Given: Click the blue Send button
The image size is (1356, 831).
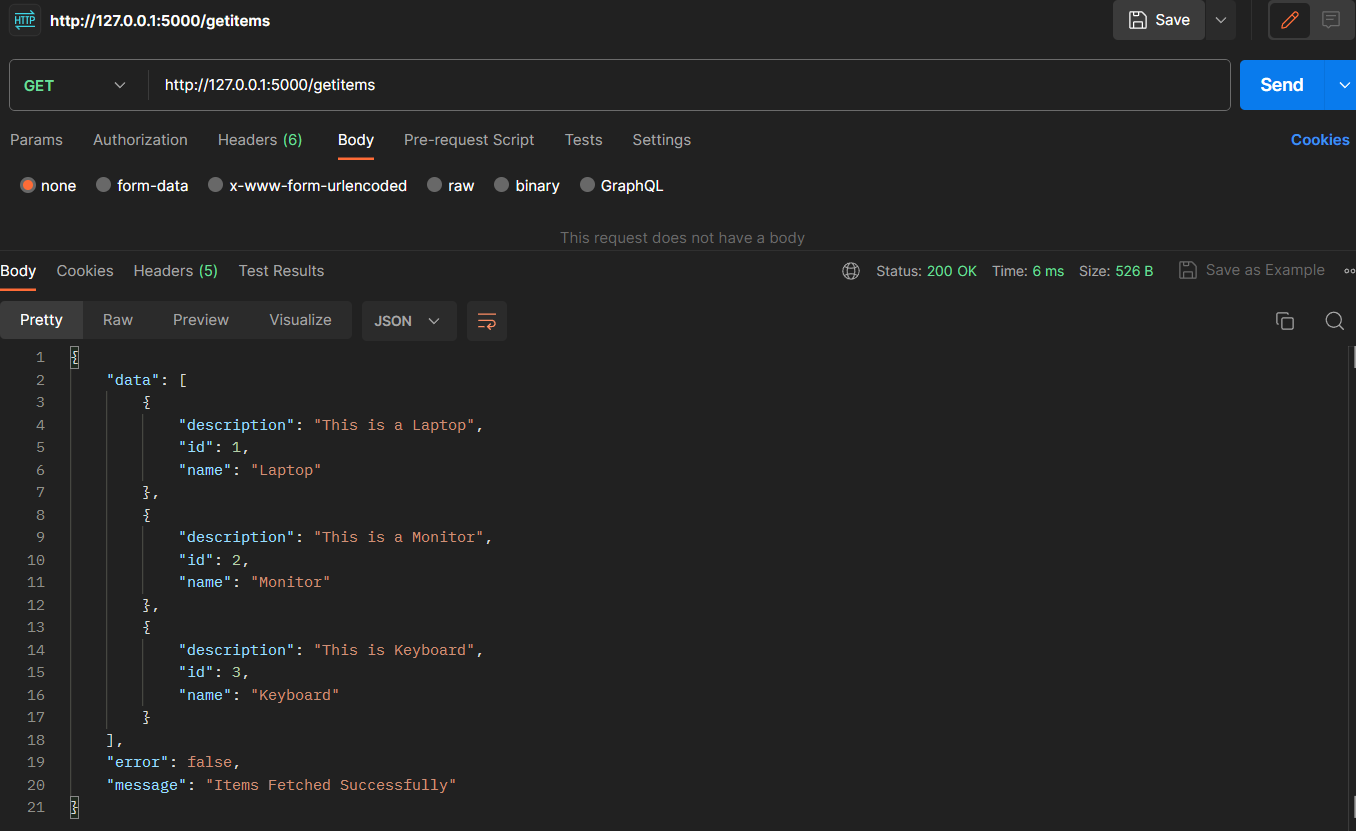Looking at the screenshot, I should click(1282, 85).
